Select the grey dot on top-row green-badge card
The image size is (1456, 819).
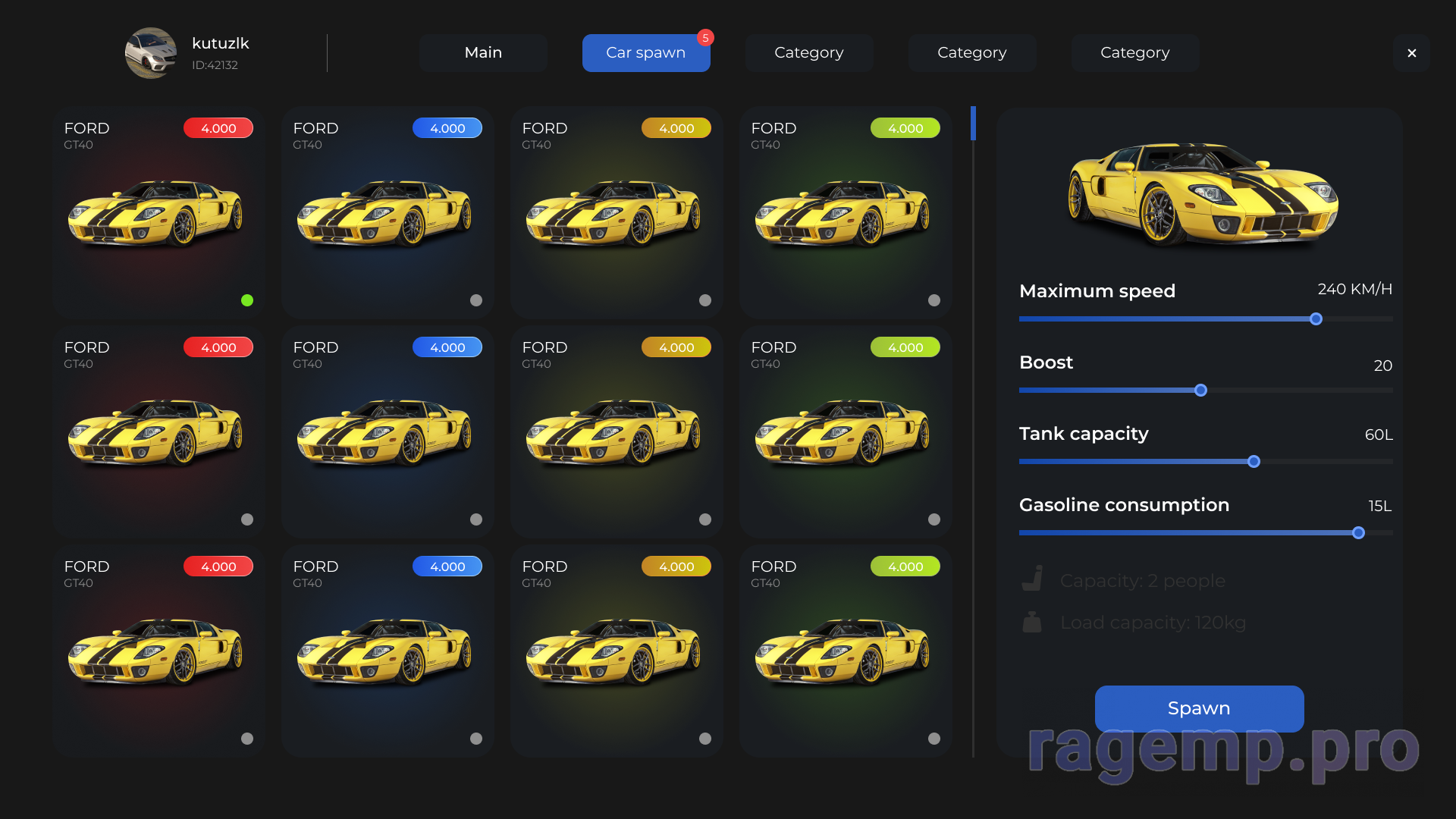pyautogui.click(x=934, y=300)
